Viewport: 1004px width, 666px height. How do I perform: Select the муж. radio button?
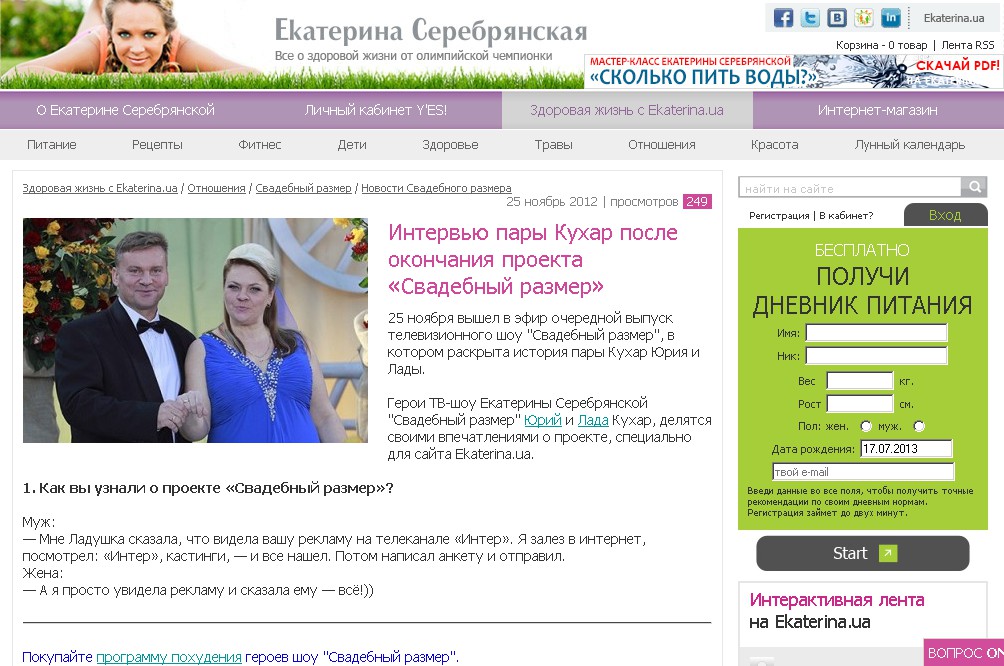tap(919, 426)
